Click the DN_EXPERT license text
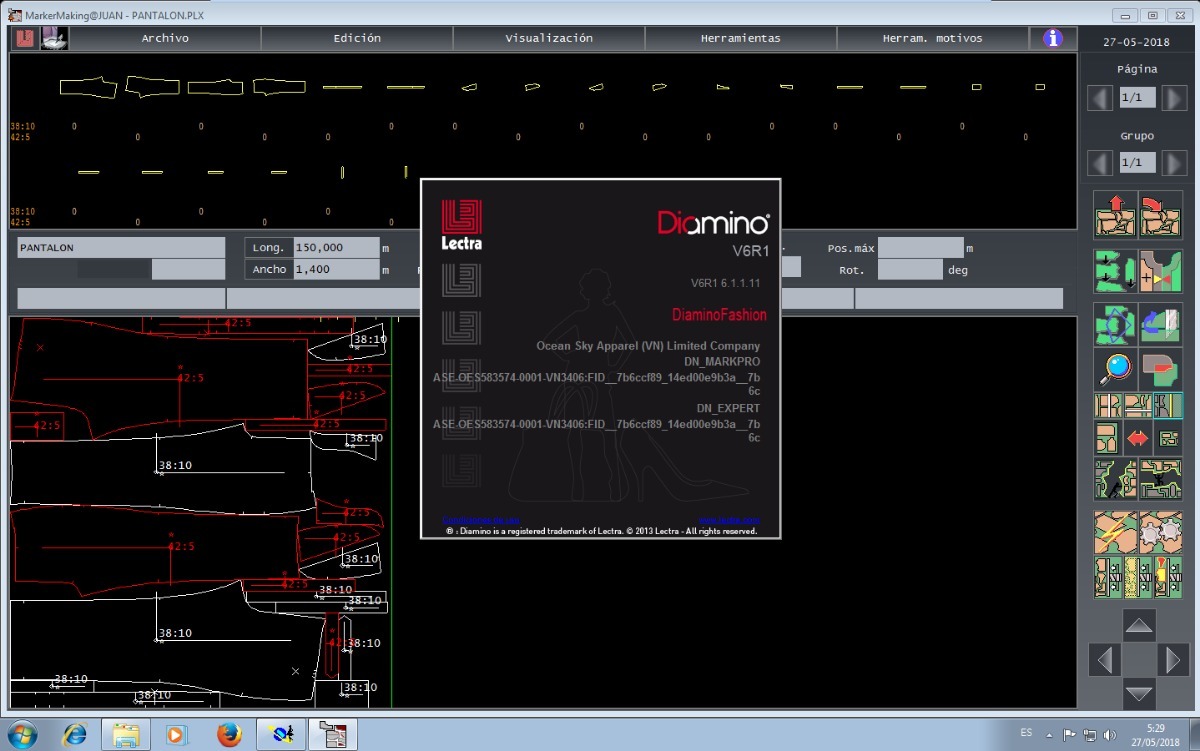The width and height of the screenshot is (1200, 751). 728,408
